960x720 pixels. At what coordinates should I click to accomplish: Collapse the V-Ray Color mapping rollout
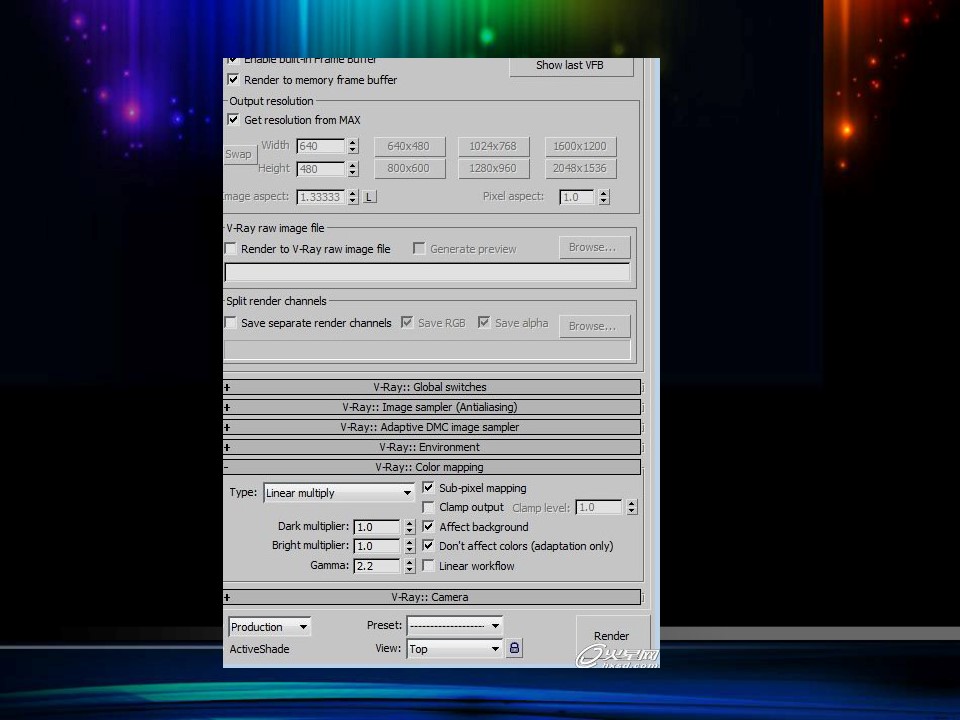point(432,467)
